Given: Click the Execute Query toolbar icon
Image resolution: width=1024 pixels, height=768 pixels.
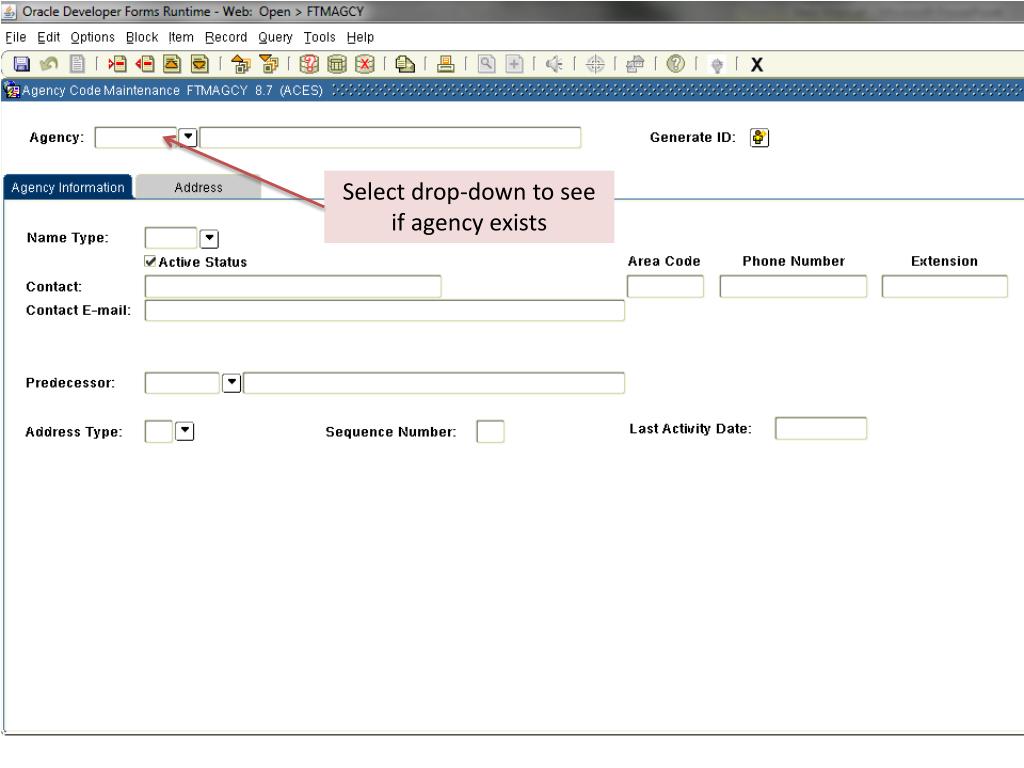Looking at the screenshot, I should point(337,64).
